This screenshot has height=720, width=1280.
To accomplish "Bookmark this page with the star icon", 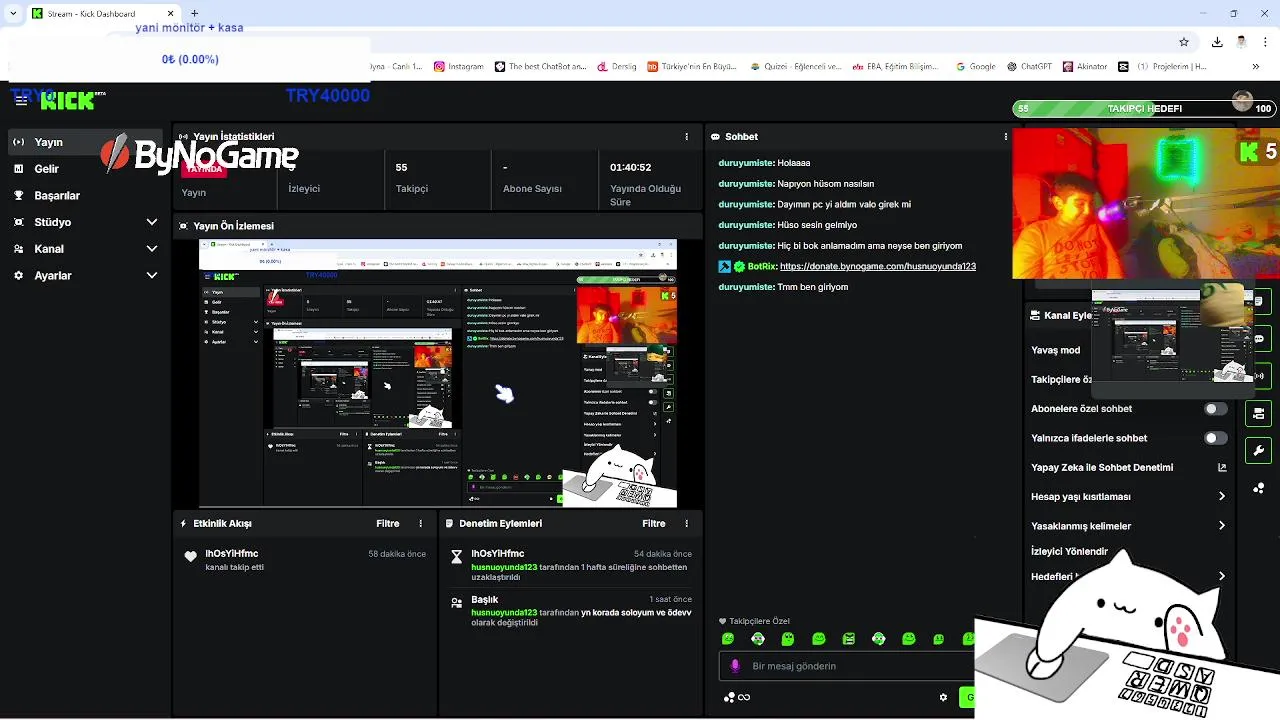I will pyautogui.click(x=1184, y=42).
